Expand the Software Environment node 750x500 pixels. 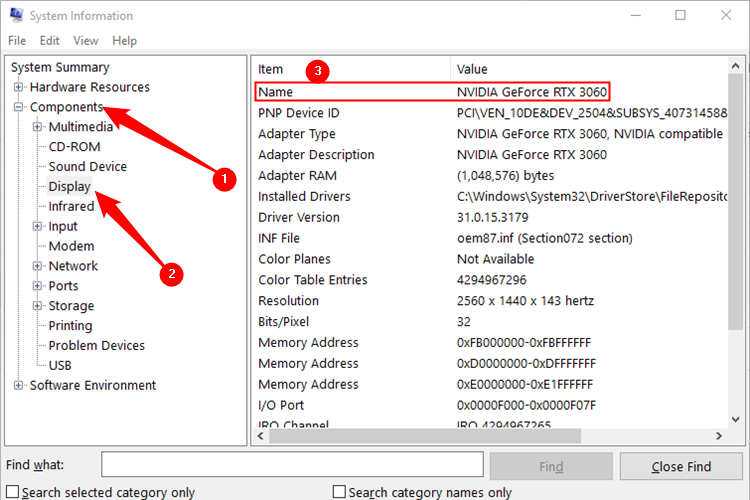[x=18, y=386]
